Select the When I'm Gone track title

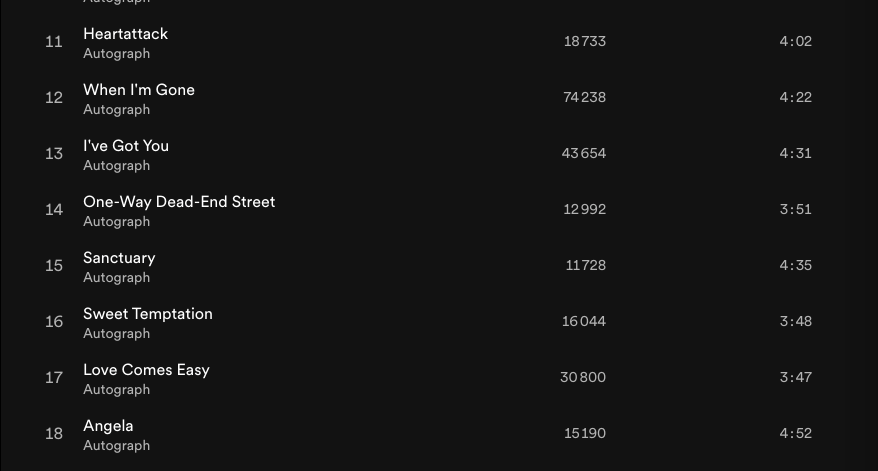click(x=139, y=90)
